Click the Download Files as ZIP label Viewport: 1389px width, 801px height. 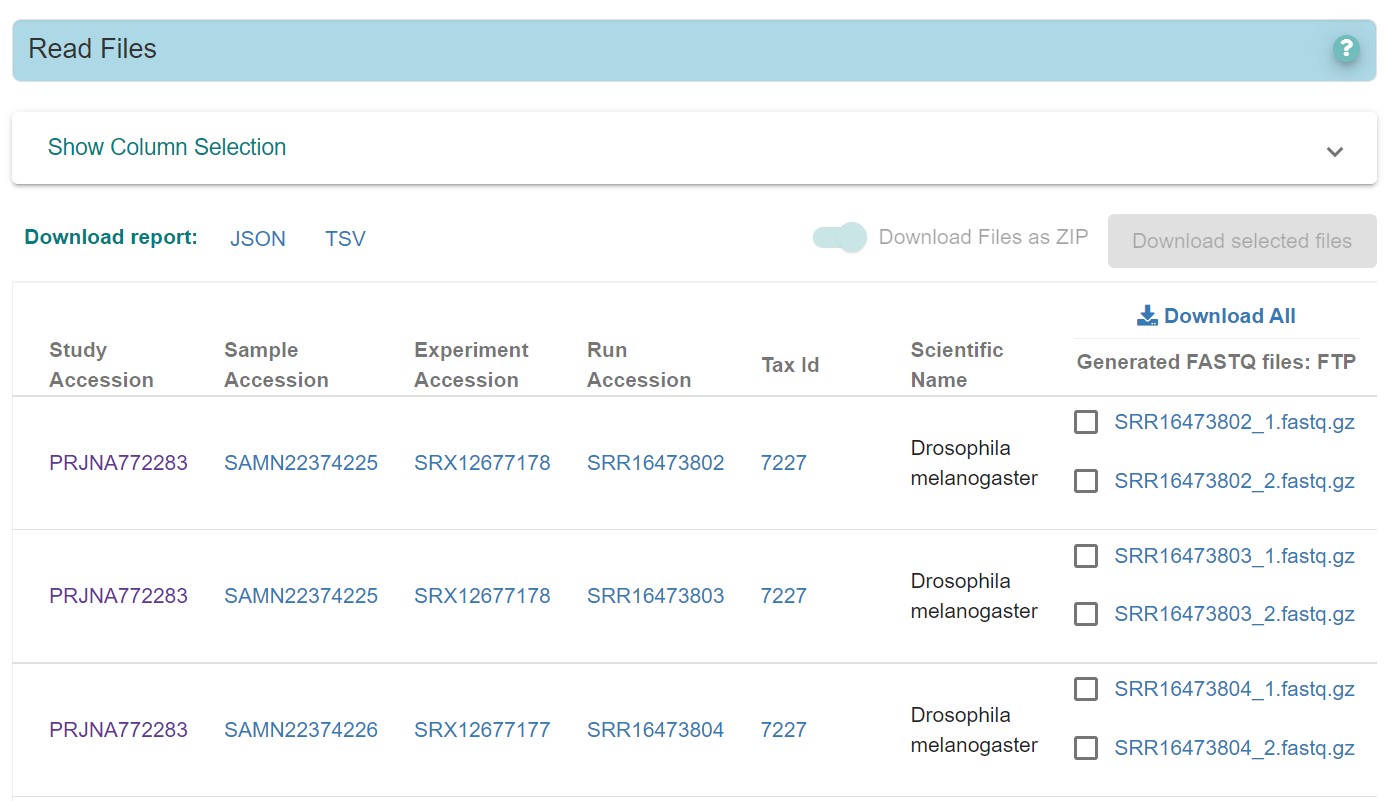[983, 237]
